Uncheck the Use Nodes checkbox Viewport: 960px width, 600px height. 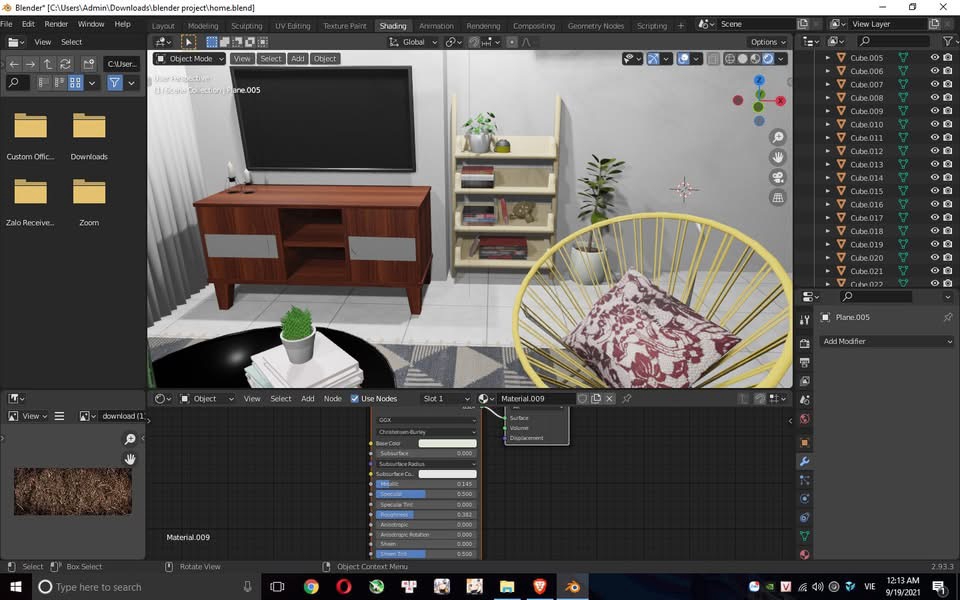[355, 399]
